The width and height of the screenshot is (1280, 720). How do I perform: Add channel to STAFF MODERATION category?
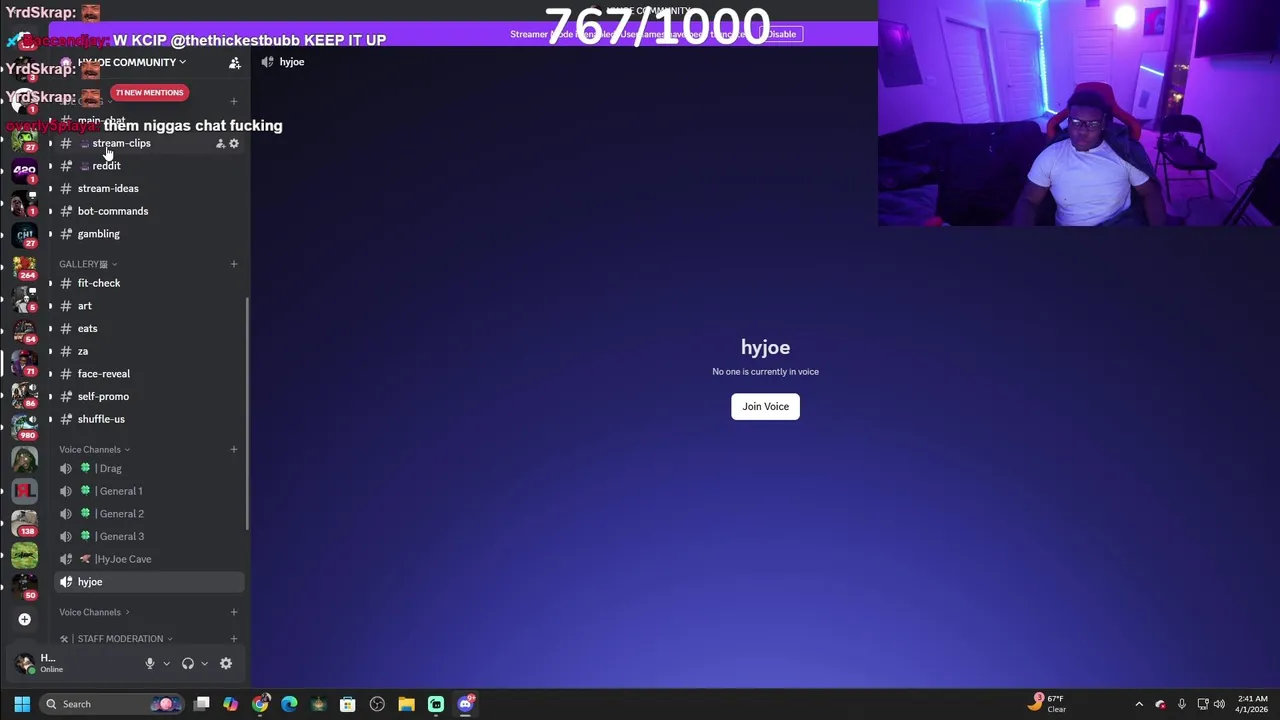coord(234,638)
